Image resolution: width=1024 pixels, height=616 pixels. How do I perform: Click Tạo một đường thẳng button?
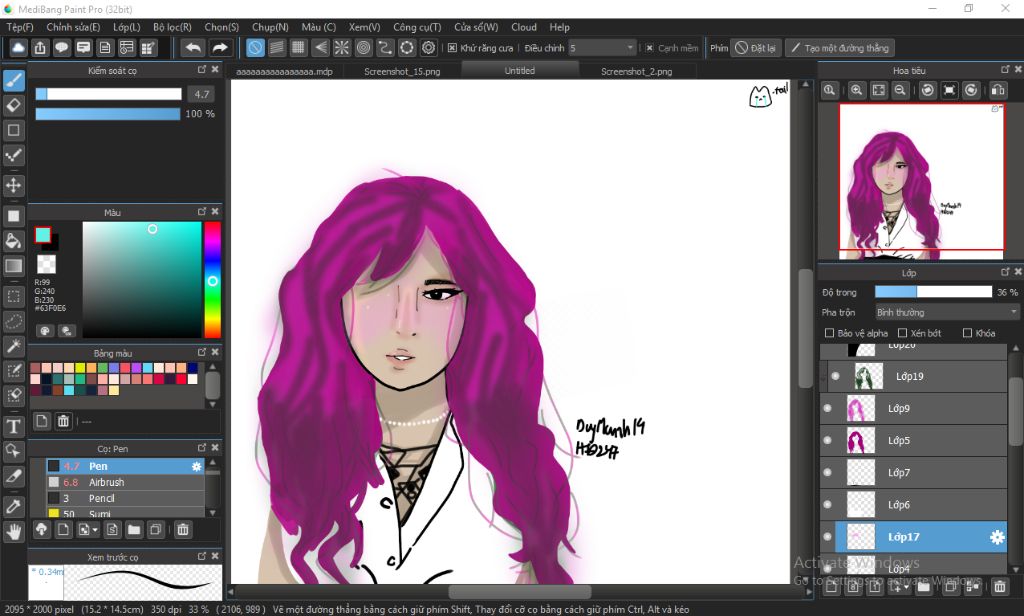[x=840, y=48]
